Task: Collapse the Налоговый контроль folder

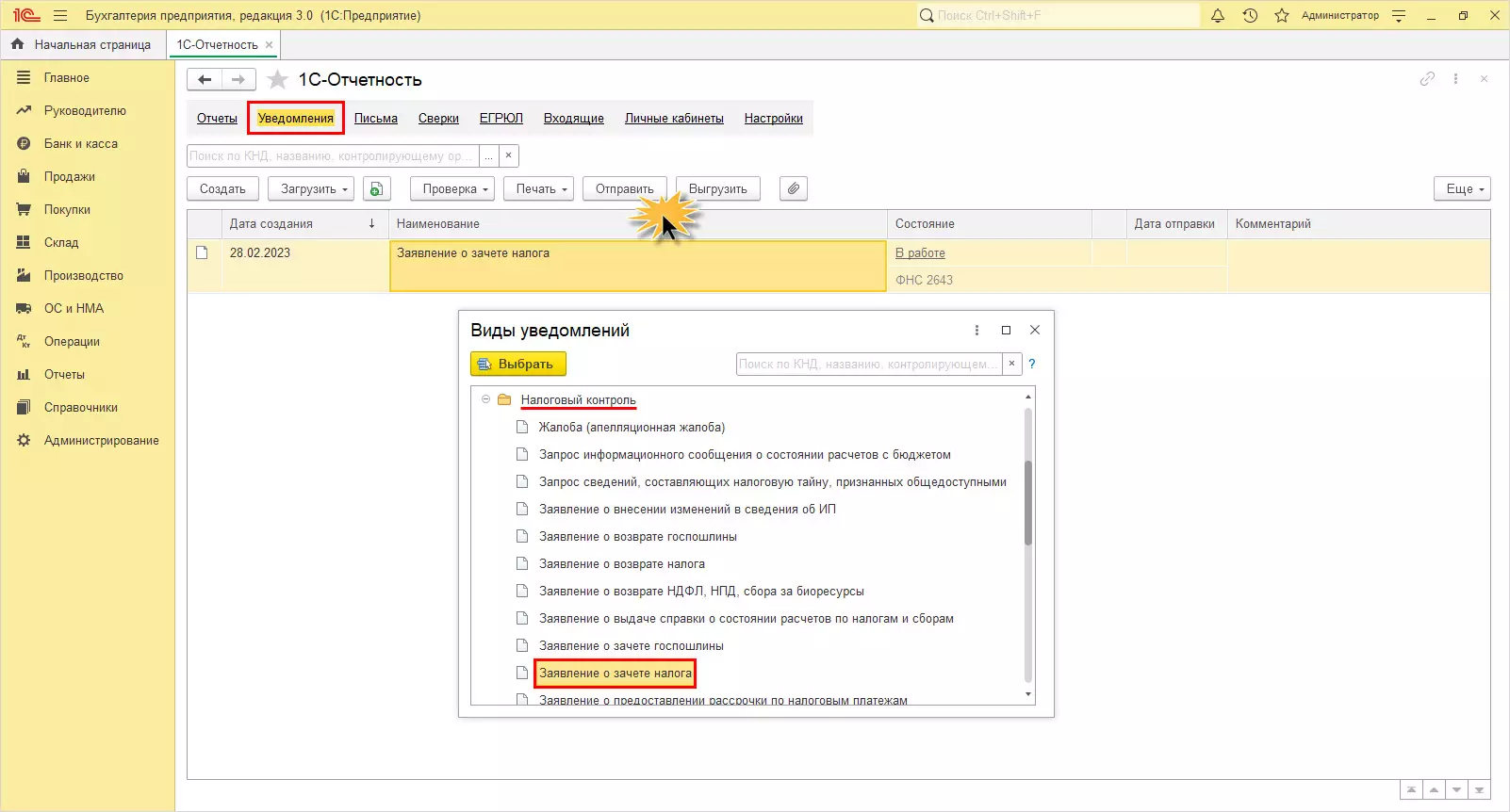Action: click(x=486, y=400)
